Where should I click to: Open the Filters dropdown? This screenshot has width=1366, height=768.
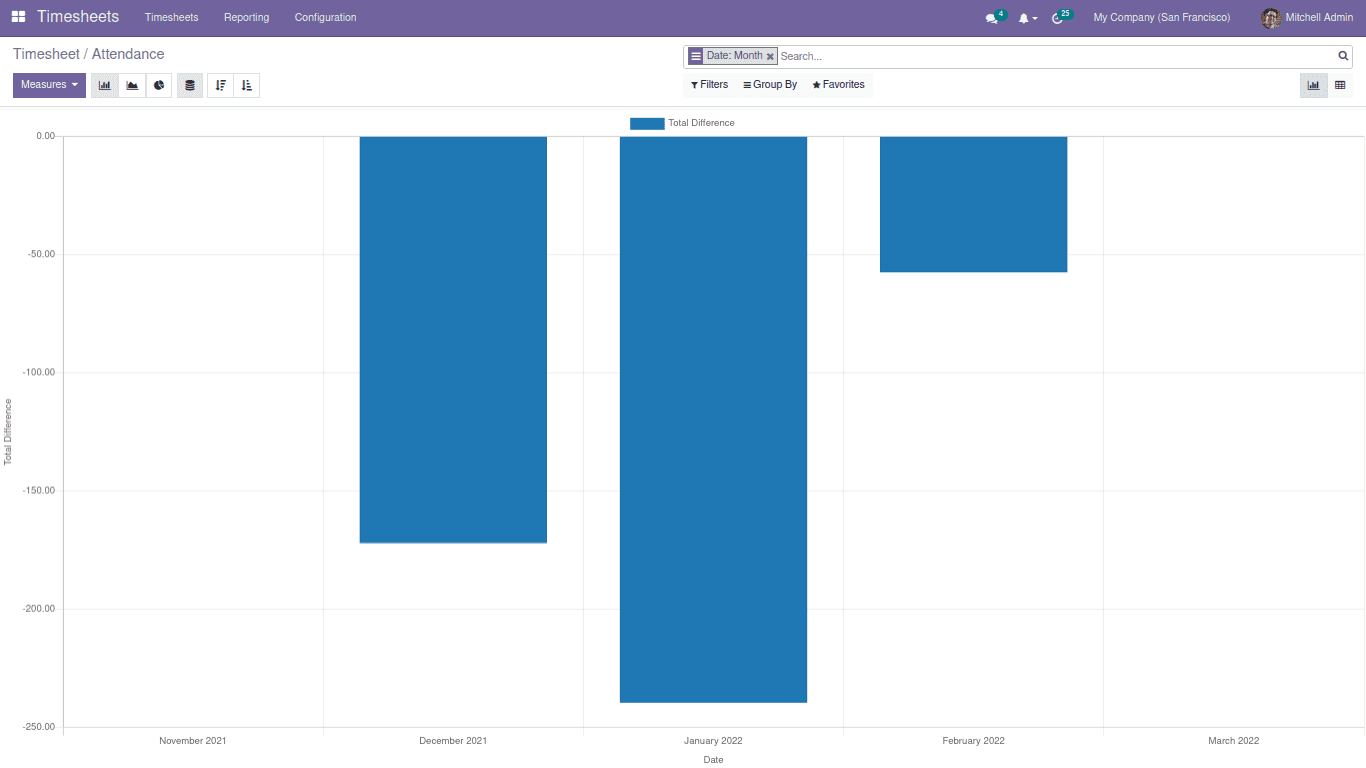point(709,85)
